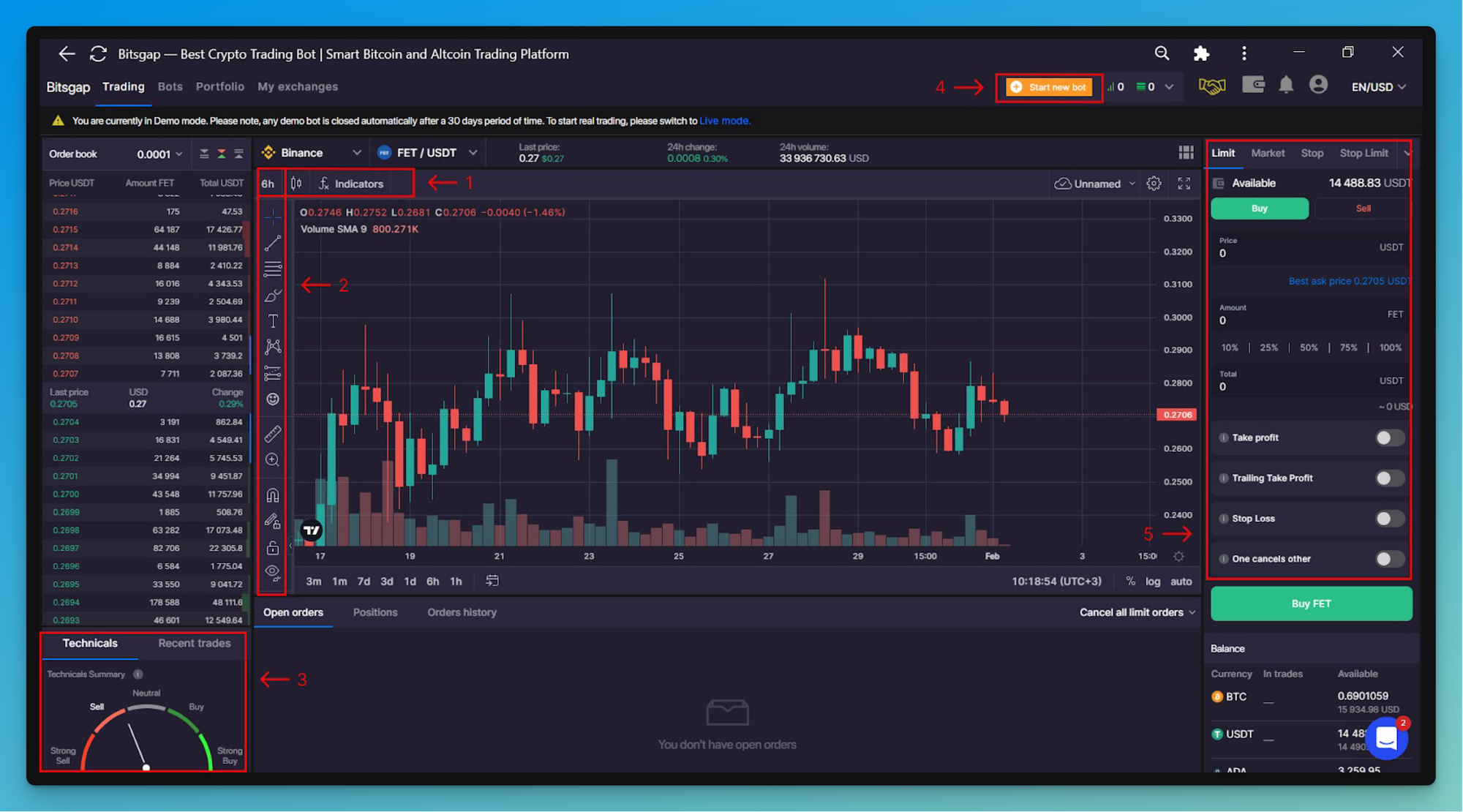1463x812 pixels.
Task: Open the chart patterns tool
Action: pos(272,347)
